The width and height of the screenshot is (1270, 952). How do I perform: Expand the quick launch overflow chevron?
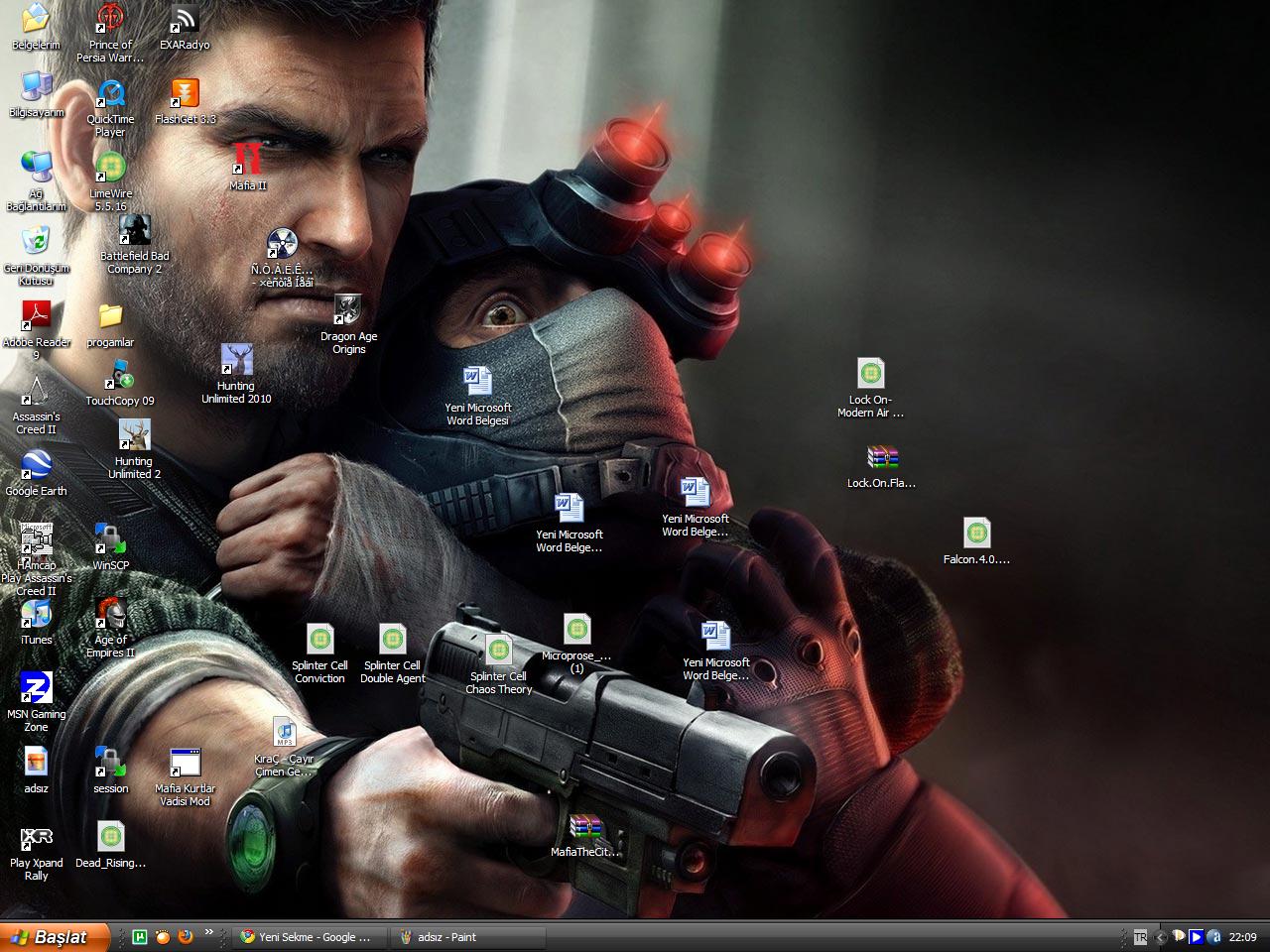tap(209, 932)
